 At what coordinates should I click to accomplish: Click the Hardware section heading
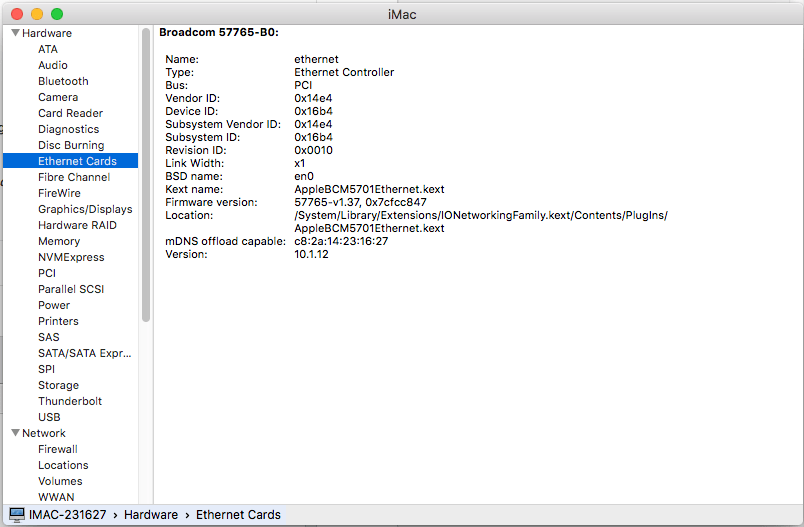tap(47, 33)
